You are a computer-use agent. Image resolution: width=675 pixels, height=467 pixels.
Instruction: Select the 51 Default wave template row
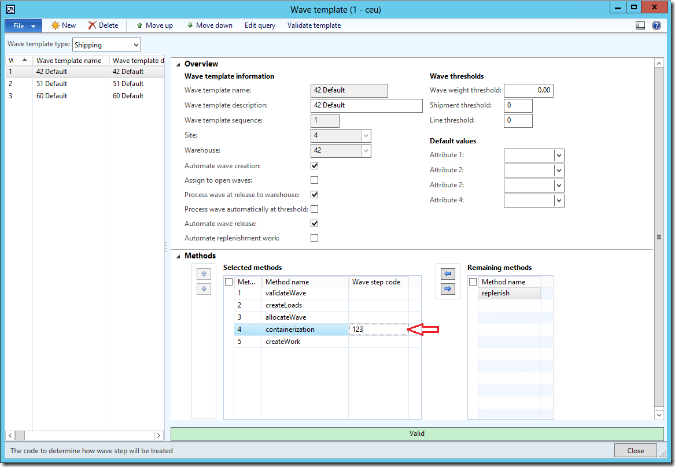pyautogui.click(x=85, y=84)
